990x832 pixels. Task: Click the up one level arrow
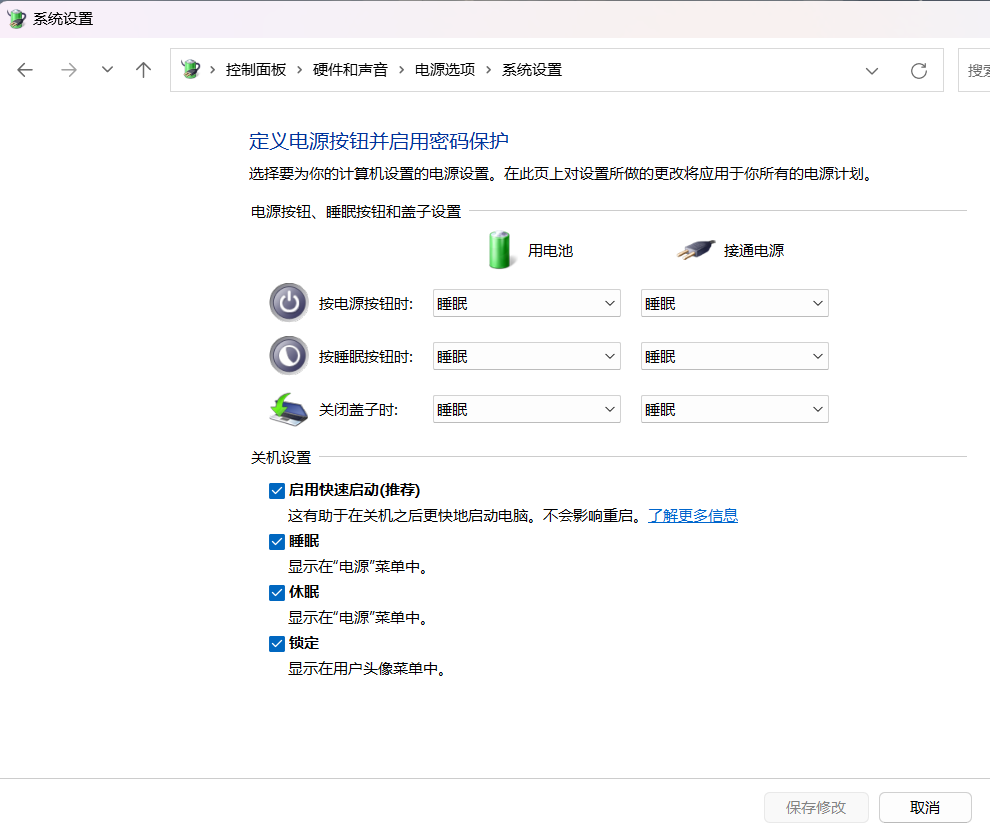(143, 70)
